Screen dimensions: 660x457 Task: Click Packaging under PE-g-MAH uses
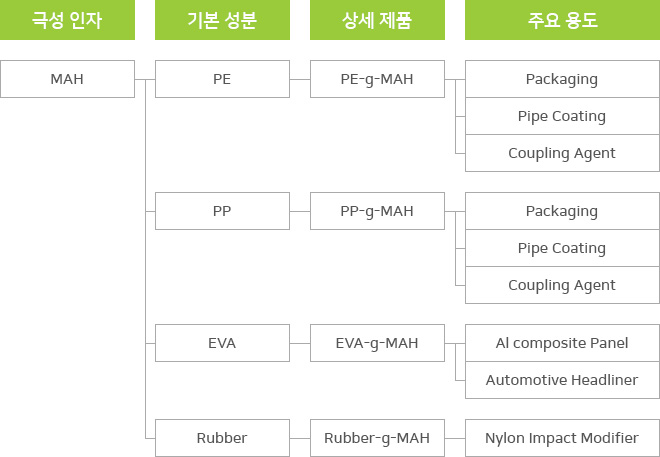(562, 79)
